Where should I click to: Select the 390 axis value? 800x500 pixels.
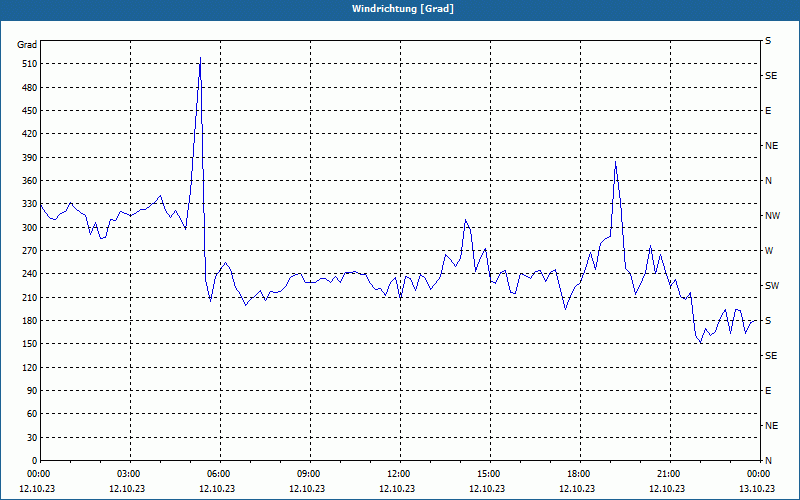(29, 158)
